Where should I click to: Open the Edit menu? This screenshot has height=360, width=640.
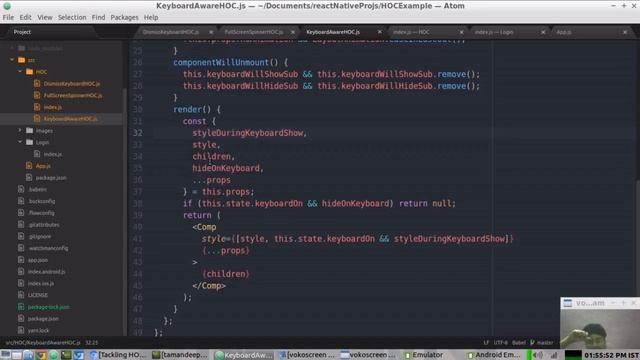coord(25,17)
